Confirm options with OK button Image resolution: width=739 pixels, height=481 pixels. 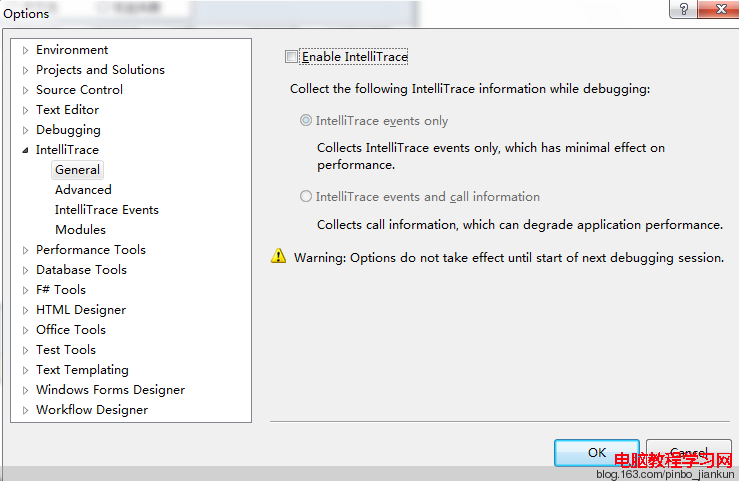click(x=597, y=452)
